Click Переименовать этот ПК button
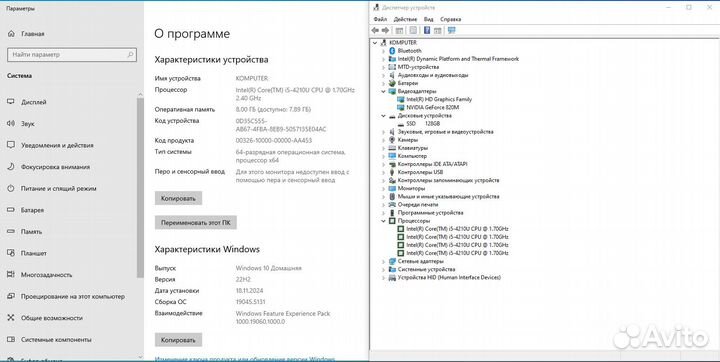 point(196,223)
